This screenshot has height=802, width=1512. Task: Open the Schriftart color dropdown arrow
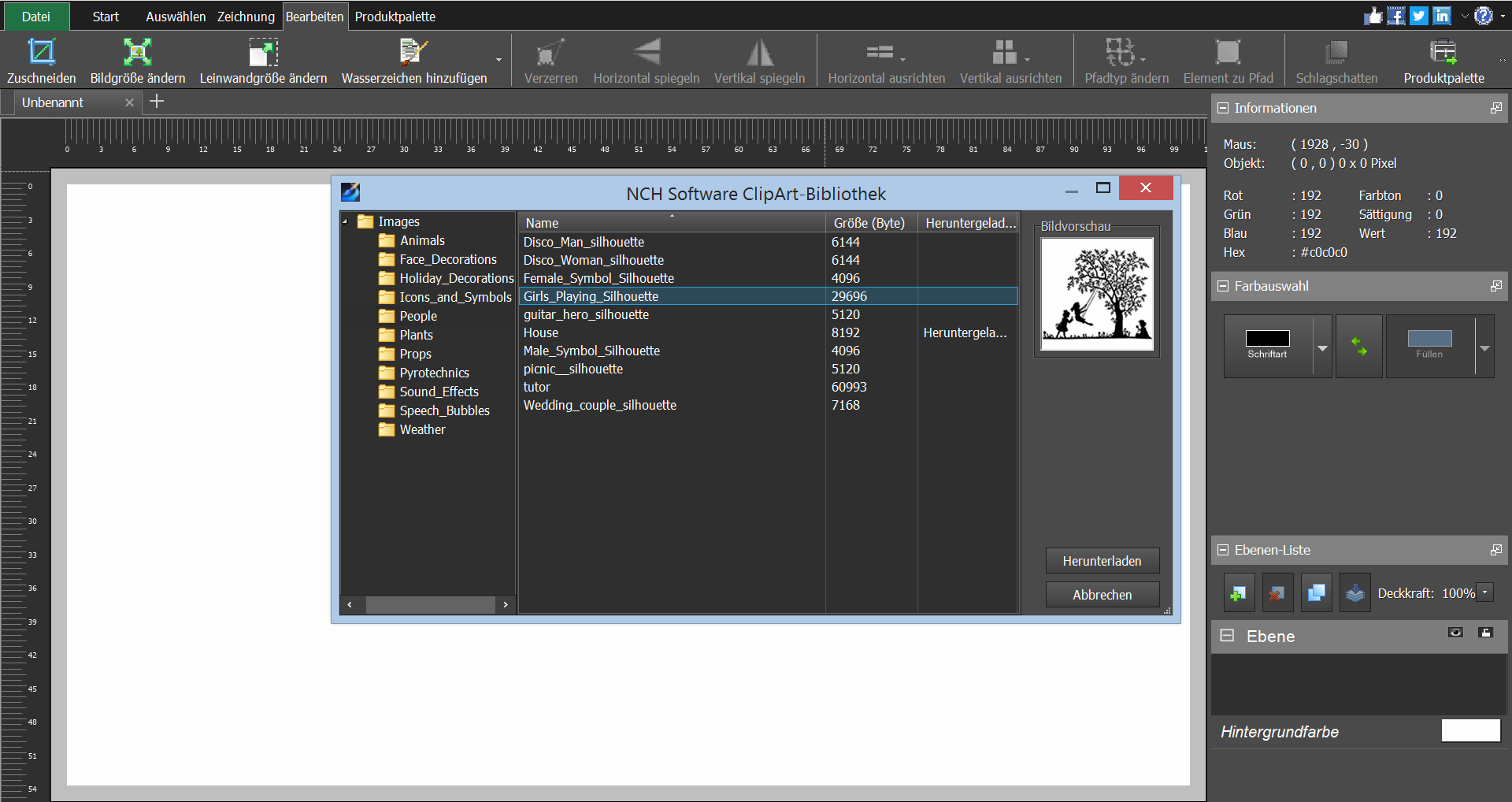click(x=1322, y=347)
